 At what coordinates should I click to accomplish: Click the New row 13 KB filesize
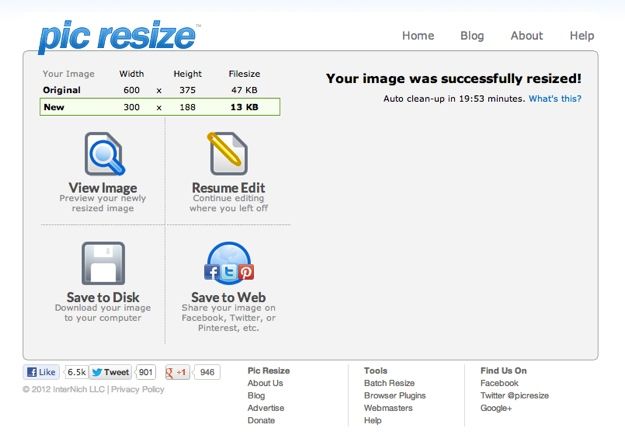coord(244,107)
